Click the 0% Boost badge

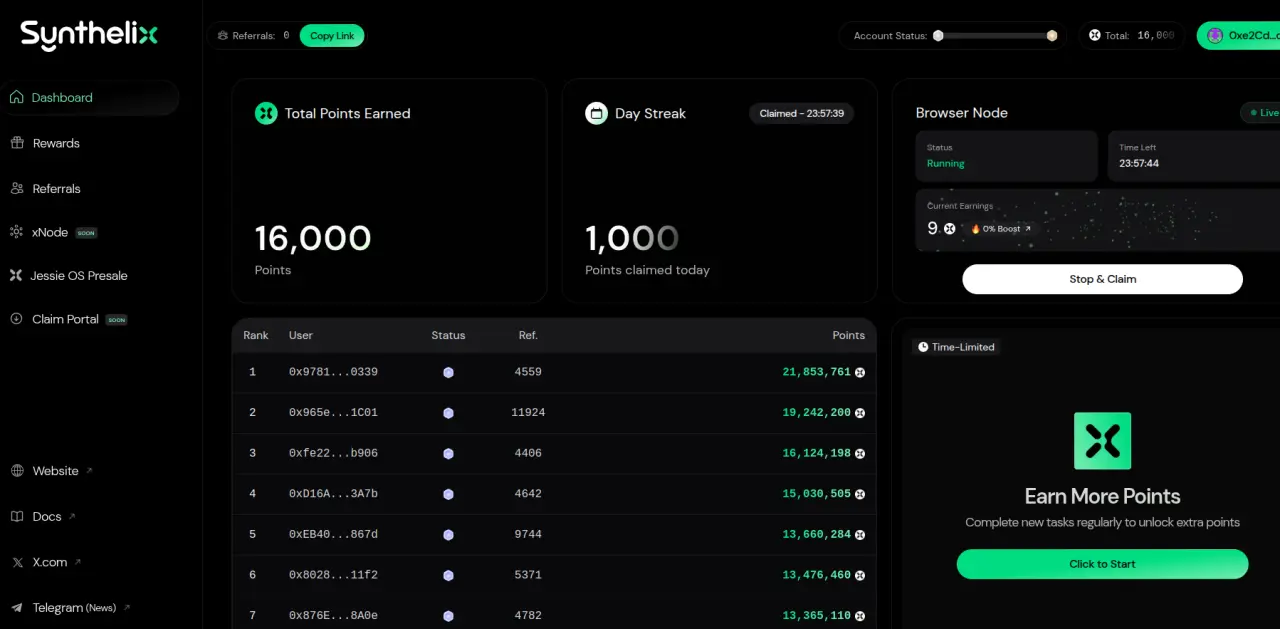[1001, 228]
